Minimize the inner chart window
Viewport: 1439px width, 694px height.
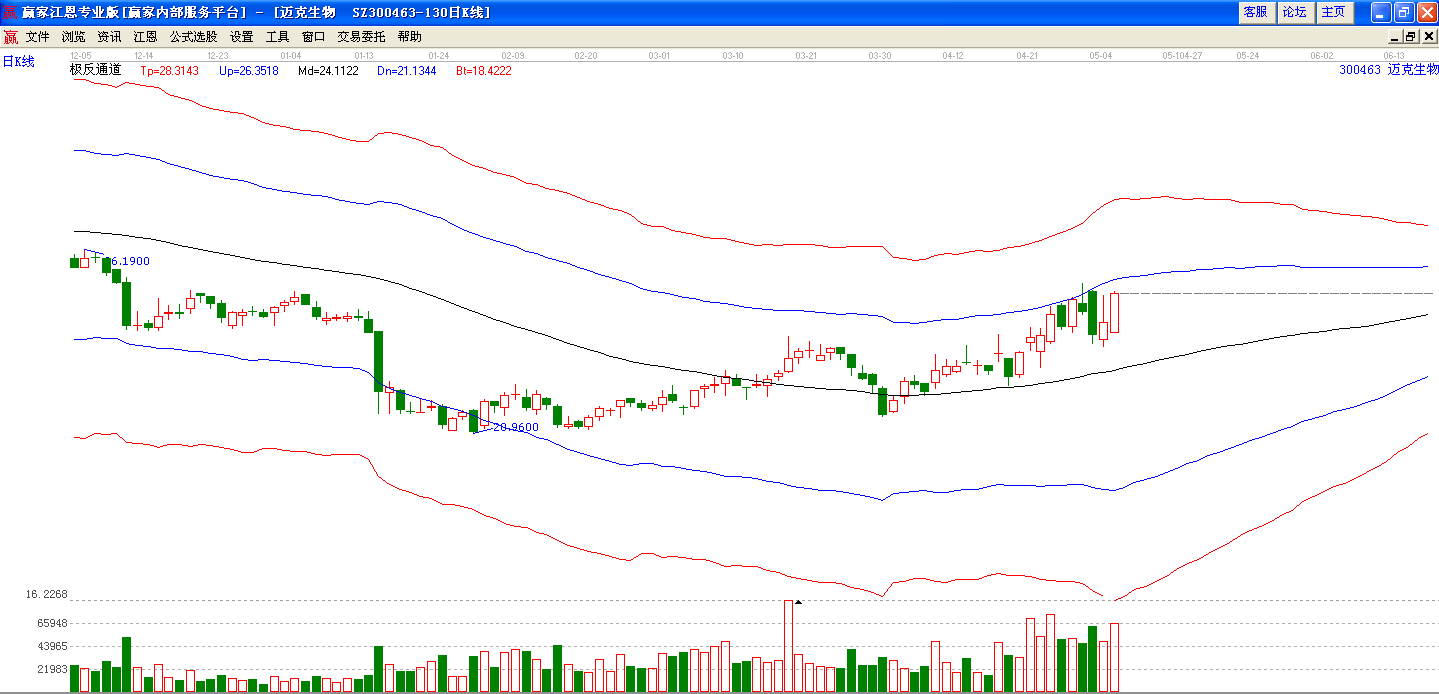click(1397, 36)
